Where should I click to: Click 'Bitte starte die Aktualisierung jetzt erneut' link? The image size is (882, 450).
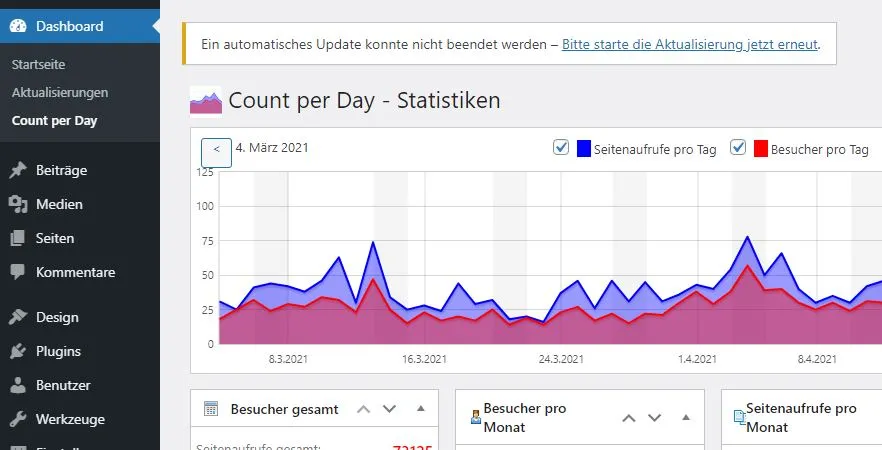click(690, 44)
